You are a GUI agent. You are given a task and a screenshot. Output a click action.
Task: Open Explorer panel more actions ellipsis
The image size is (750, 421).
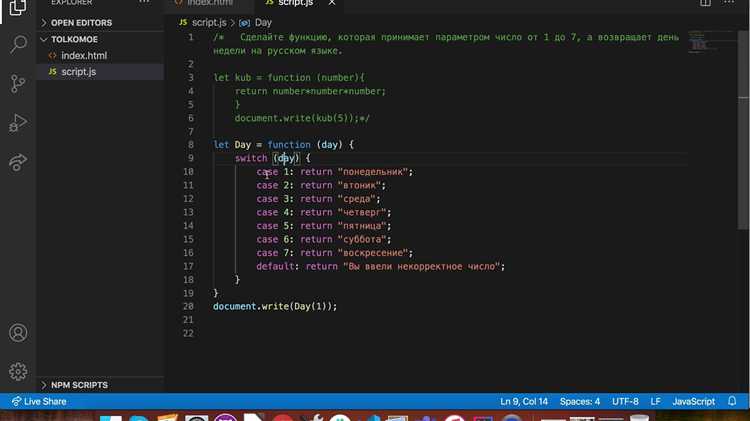click(x=144, y=2)
